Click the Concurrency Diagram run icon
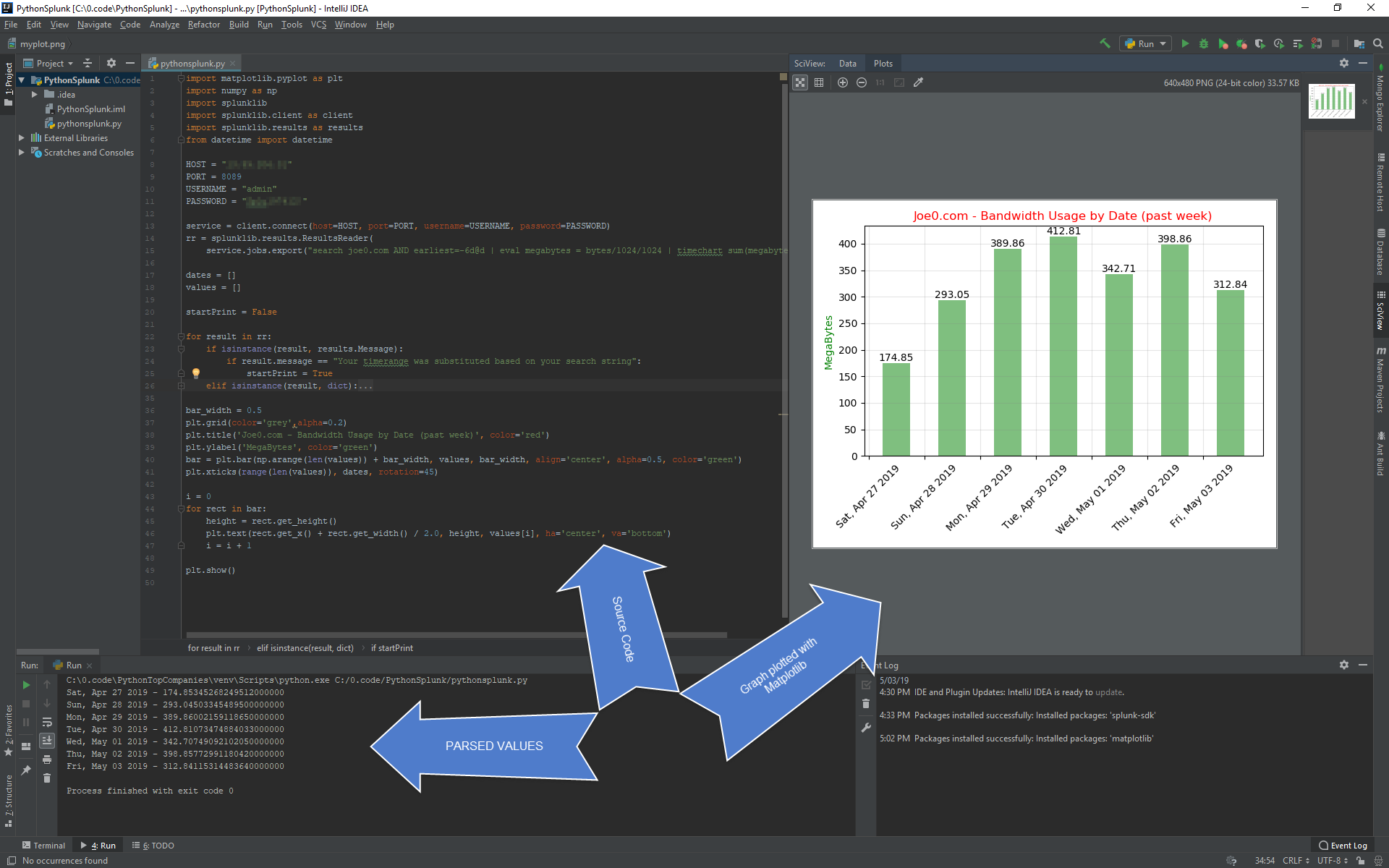The image size is (1389, 868). 1298,43
